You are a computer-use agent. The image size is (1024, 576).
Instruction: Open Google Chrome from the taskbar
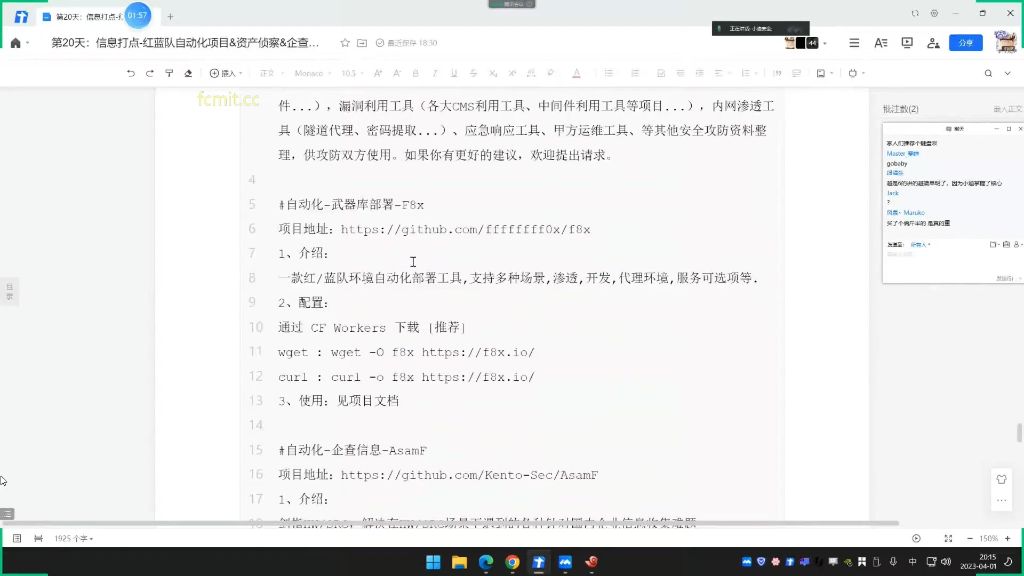point(512,562)
